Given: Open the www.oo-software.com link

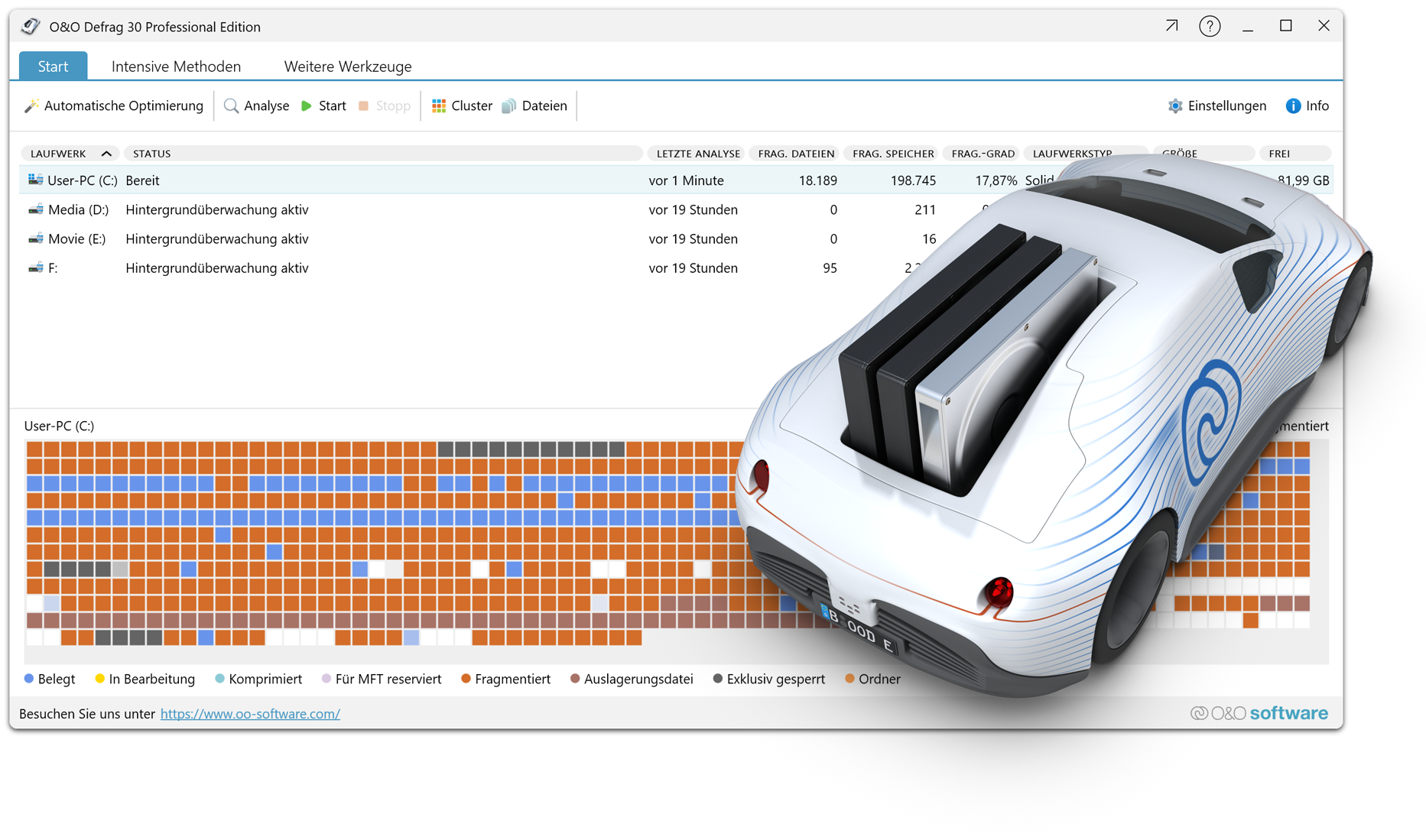Looking at the screenshot, I should pos(250,713).
